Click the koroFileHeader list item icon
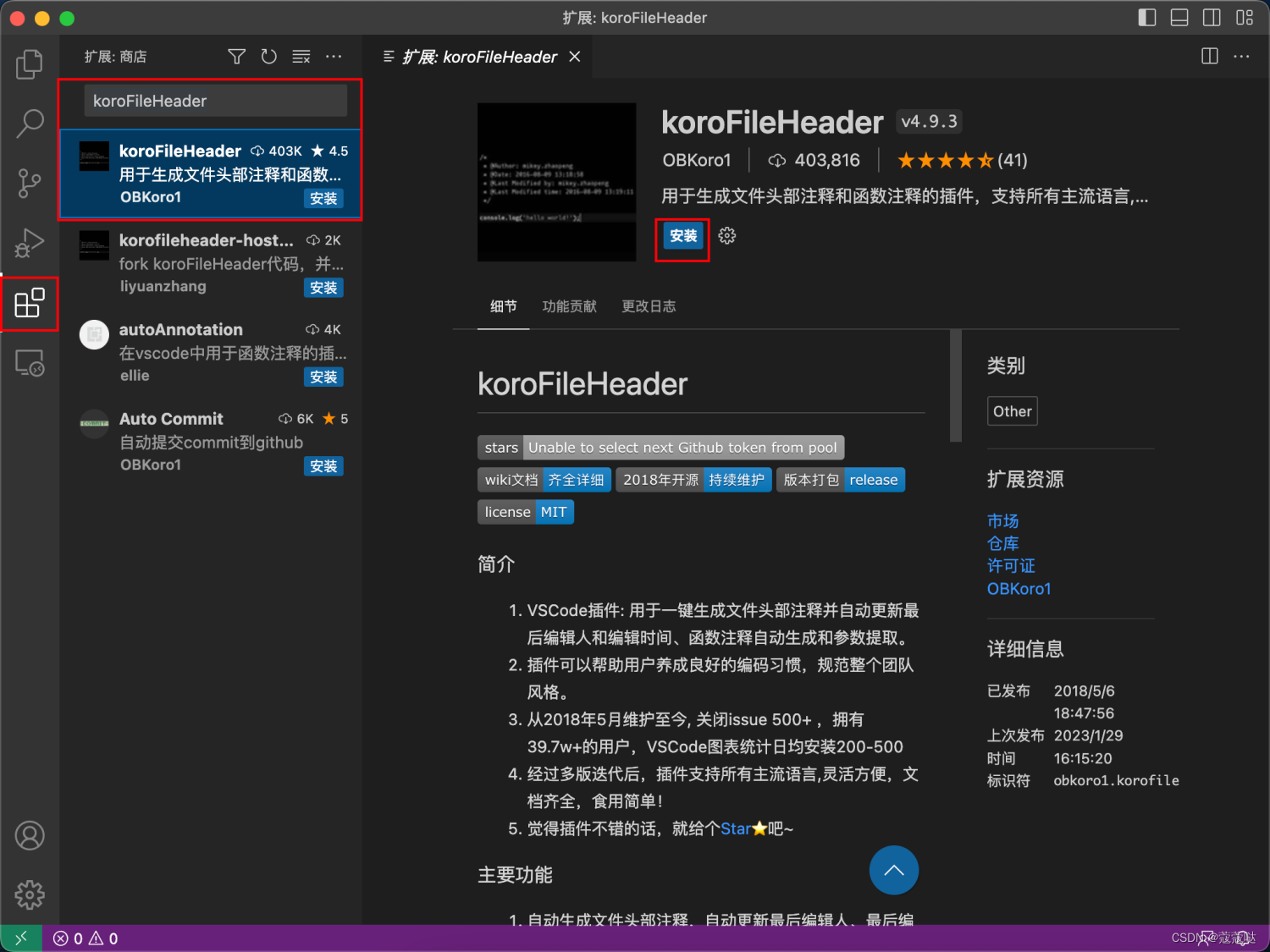The width and height of the screenshot is (1270, 952). (x=94, y=157)
